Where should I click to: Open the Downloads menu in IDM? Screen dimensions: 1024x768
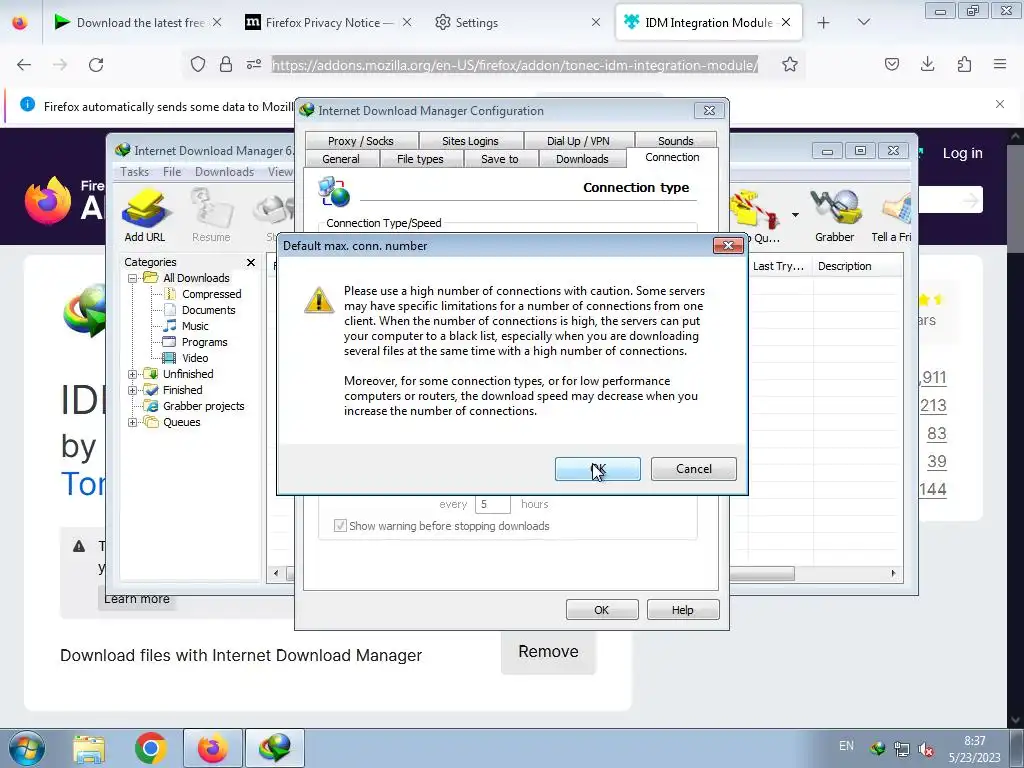pos(224,172)
